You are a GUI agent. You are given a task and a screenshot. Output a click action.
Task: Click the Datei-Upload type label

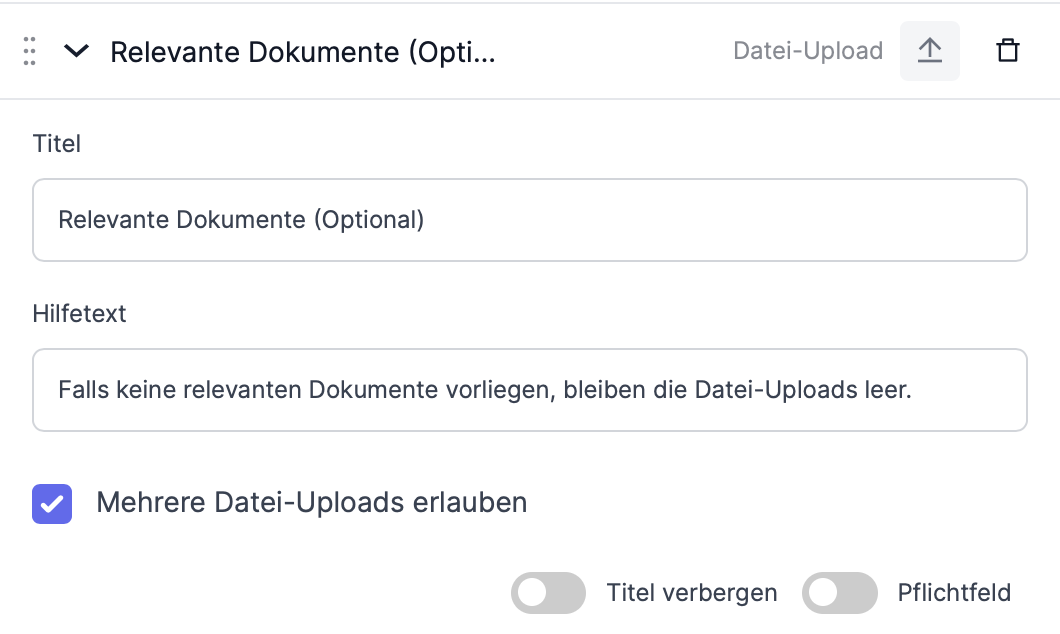(808, 51)
